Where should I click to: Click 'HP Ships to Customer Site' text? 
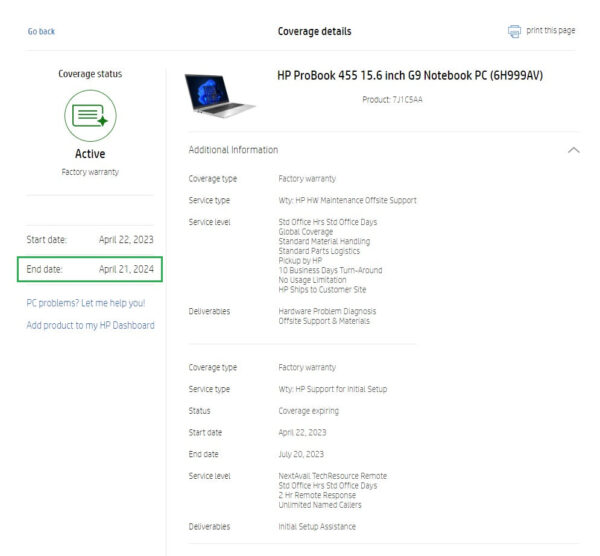point(322,290)
